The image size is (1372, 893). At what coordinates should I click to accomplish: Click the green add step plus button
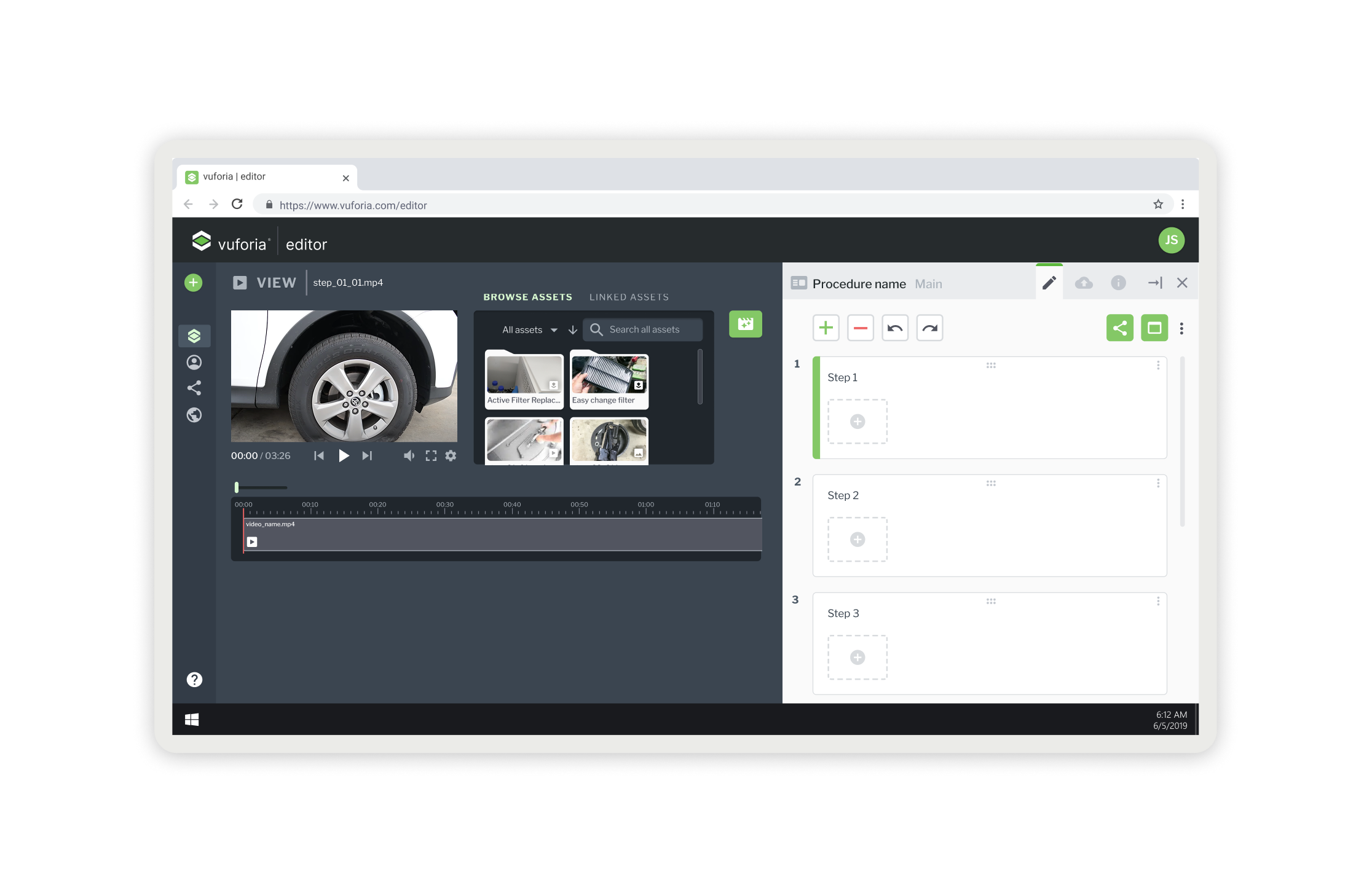[826, 328]
